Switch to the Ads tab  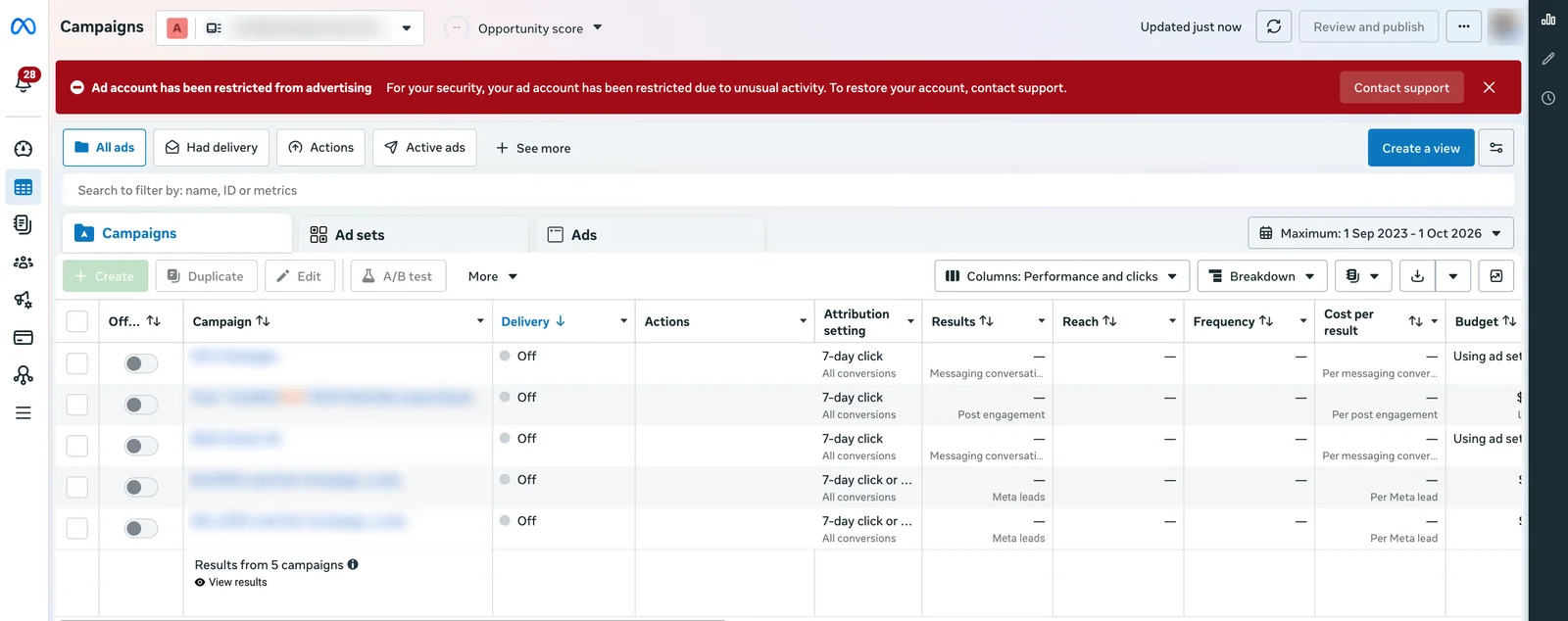pos(651,234)
